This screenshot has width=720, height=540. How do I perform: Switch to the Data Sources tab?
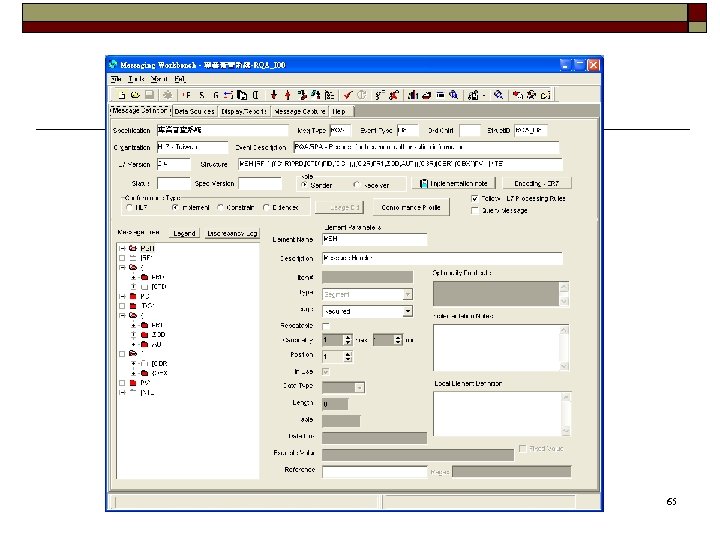click(195, 111)
